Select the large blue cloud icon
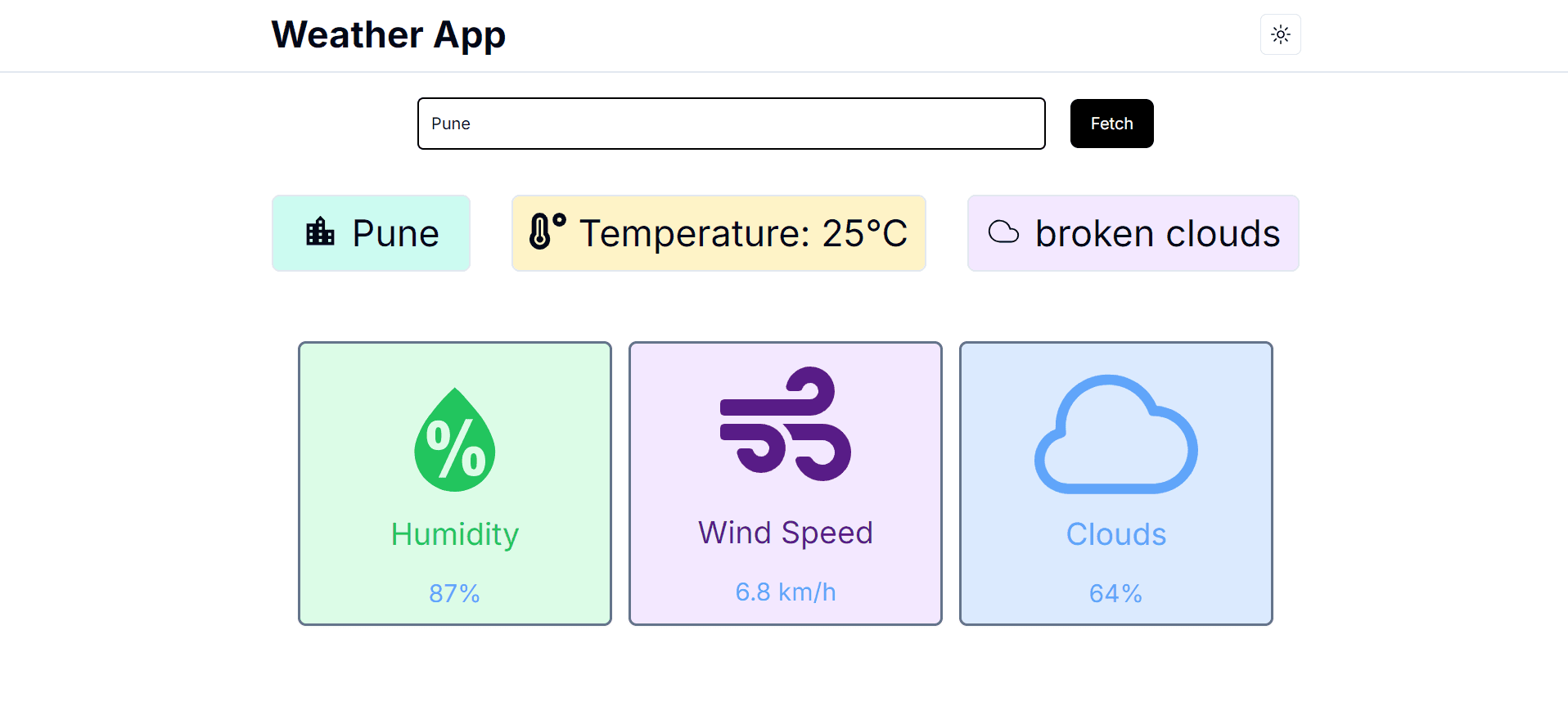This screenshot has width=1568, height=702. pyautogui.click(x=1115, y=434)
